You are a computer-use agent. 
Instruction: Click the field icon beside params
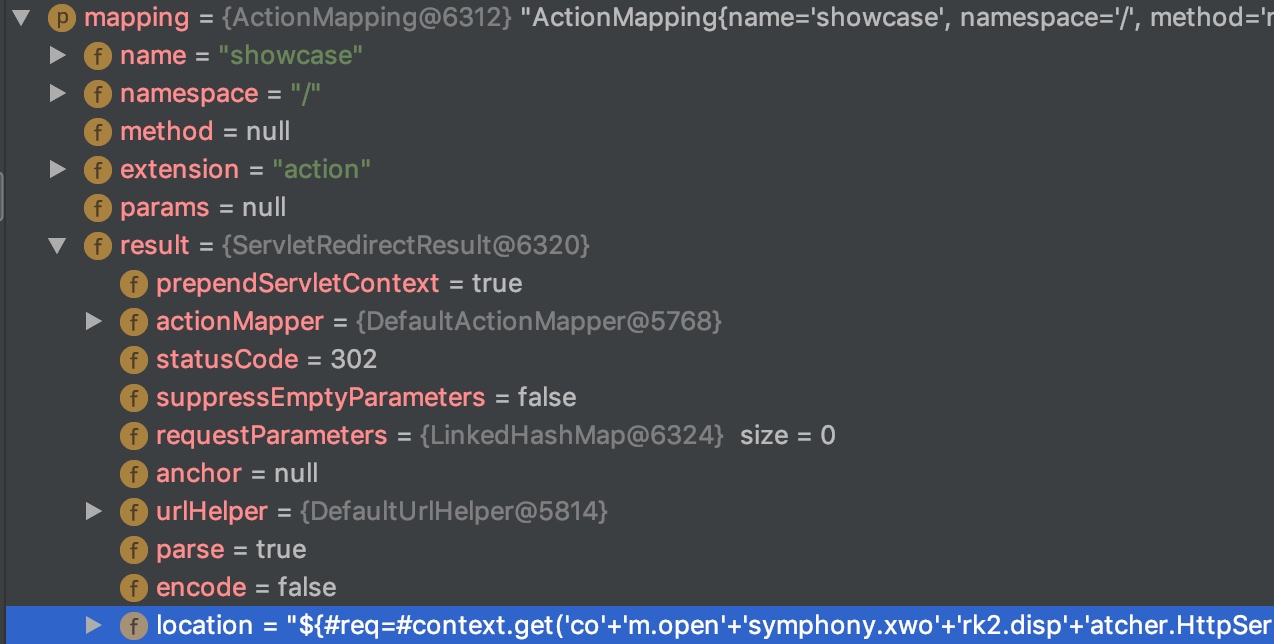97,207
